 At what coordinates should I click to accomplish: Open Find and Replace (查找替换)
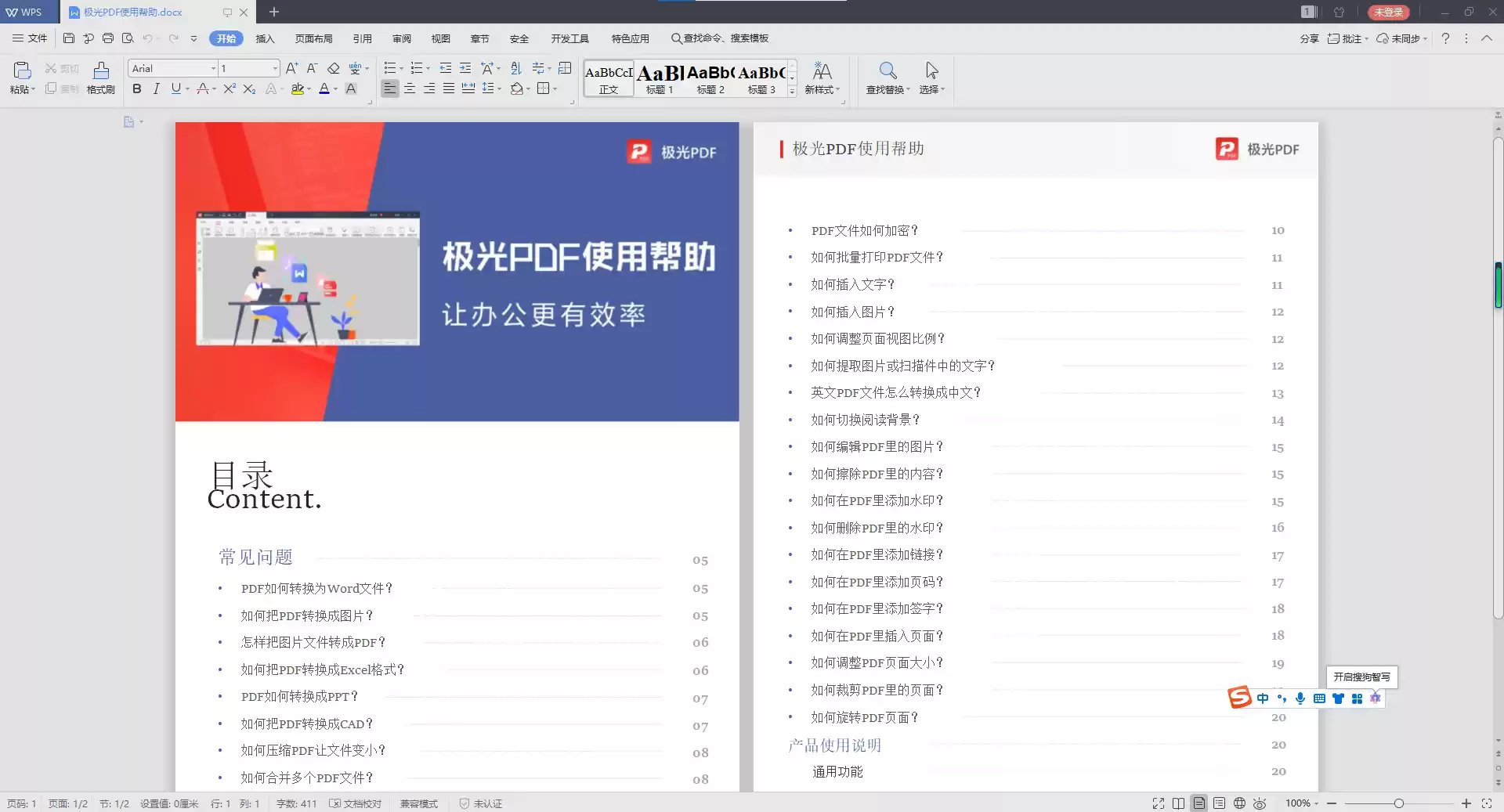(x=887, y=77)
